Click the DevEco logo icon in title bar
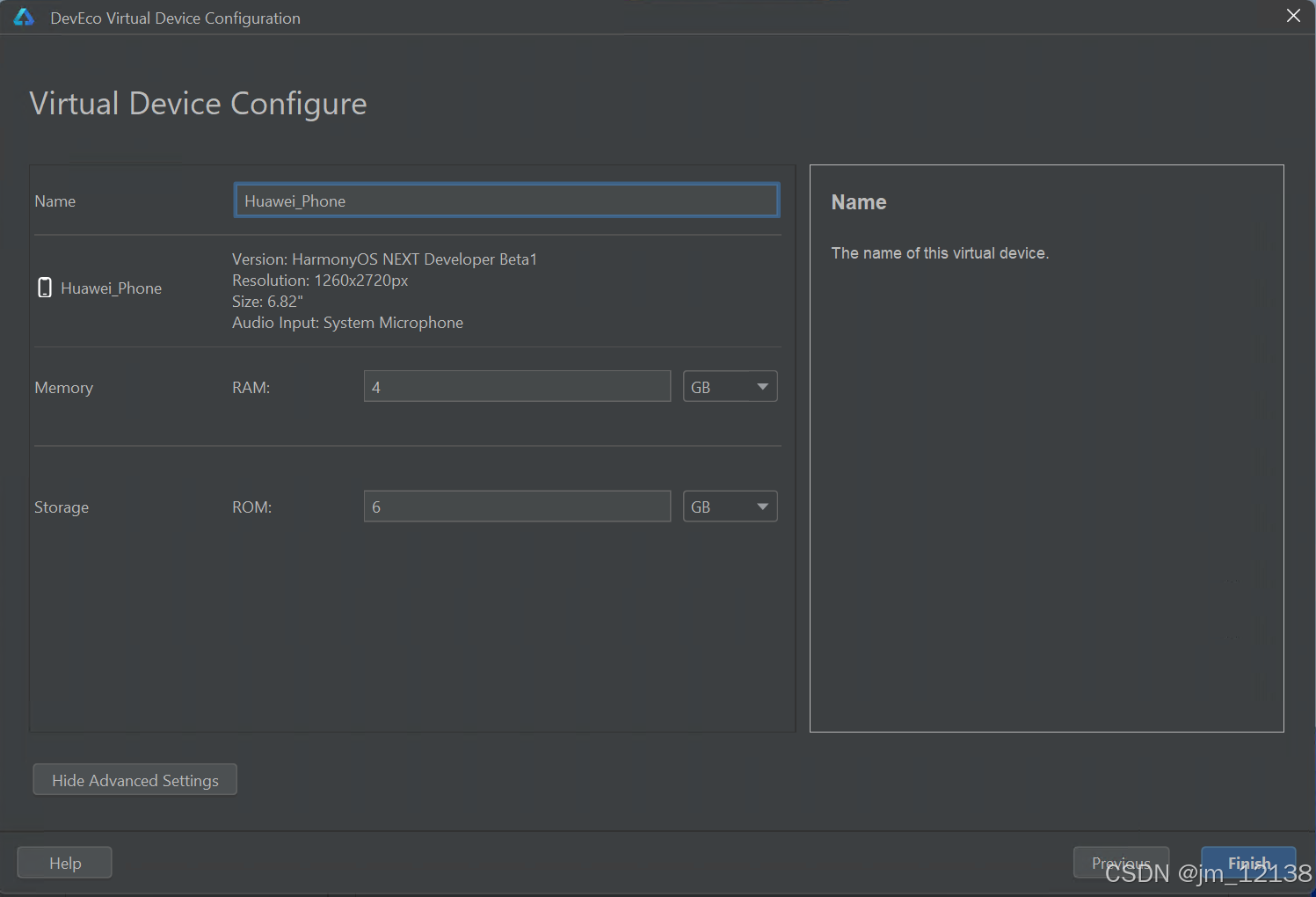The image size is (1316, 897). click(x=24, y=18)
